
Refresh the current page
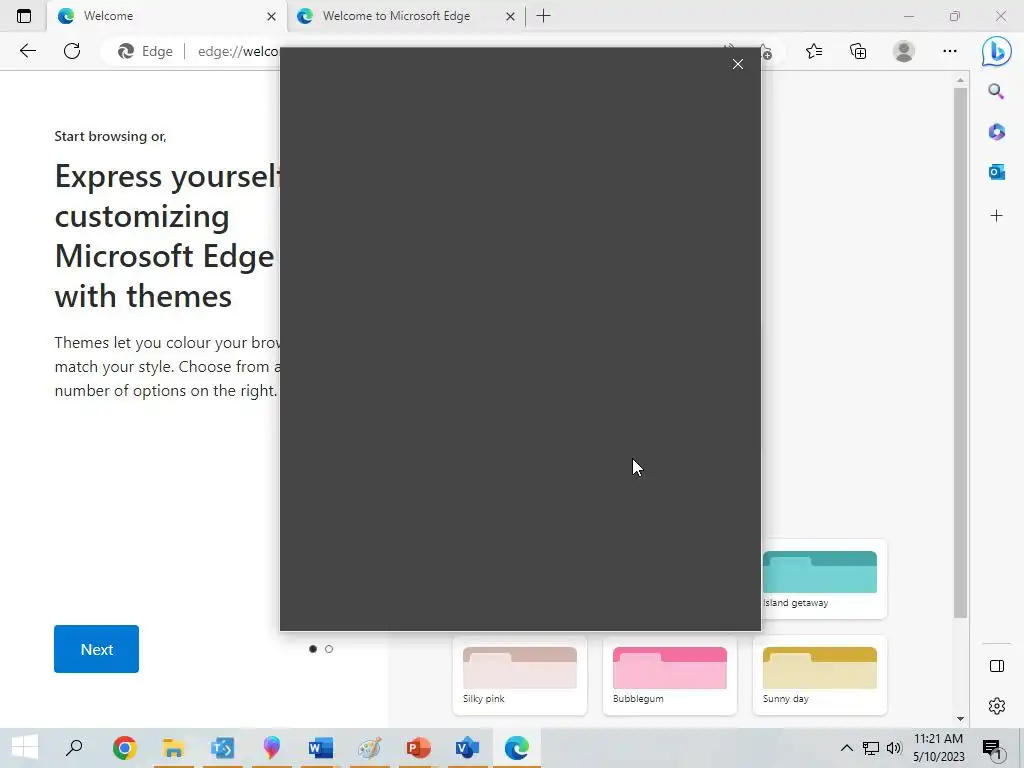pyautogui.click(x=72, y=51)
